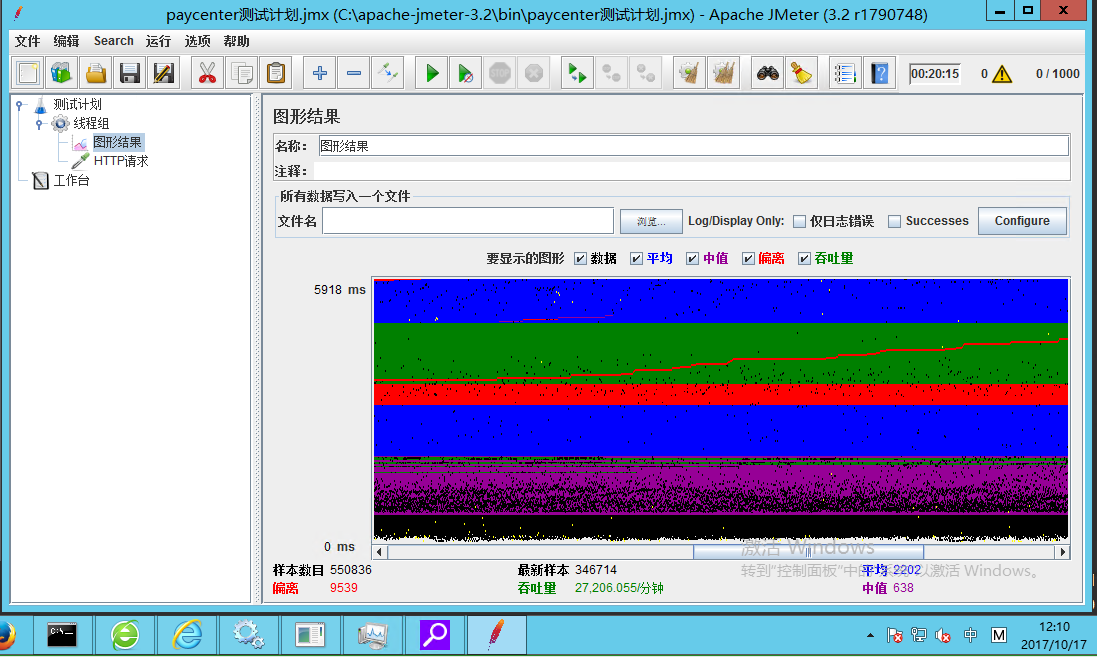Click the Remote Start All icon
The width and height of the screenshot is (1097, 657).
[577, 73]
